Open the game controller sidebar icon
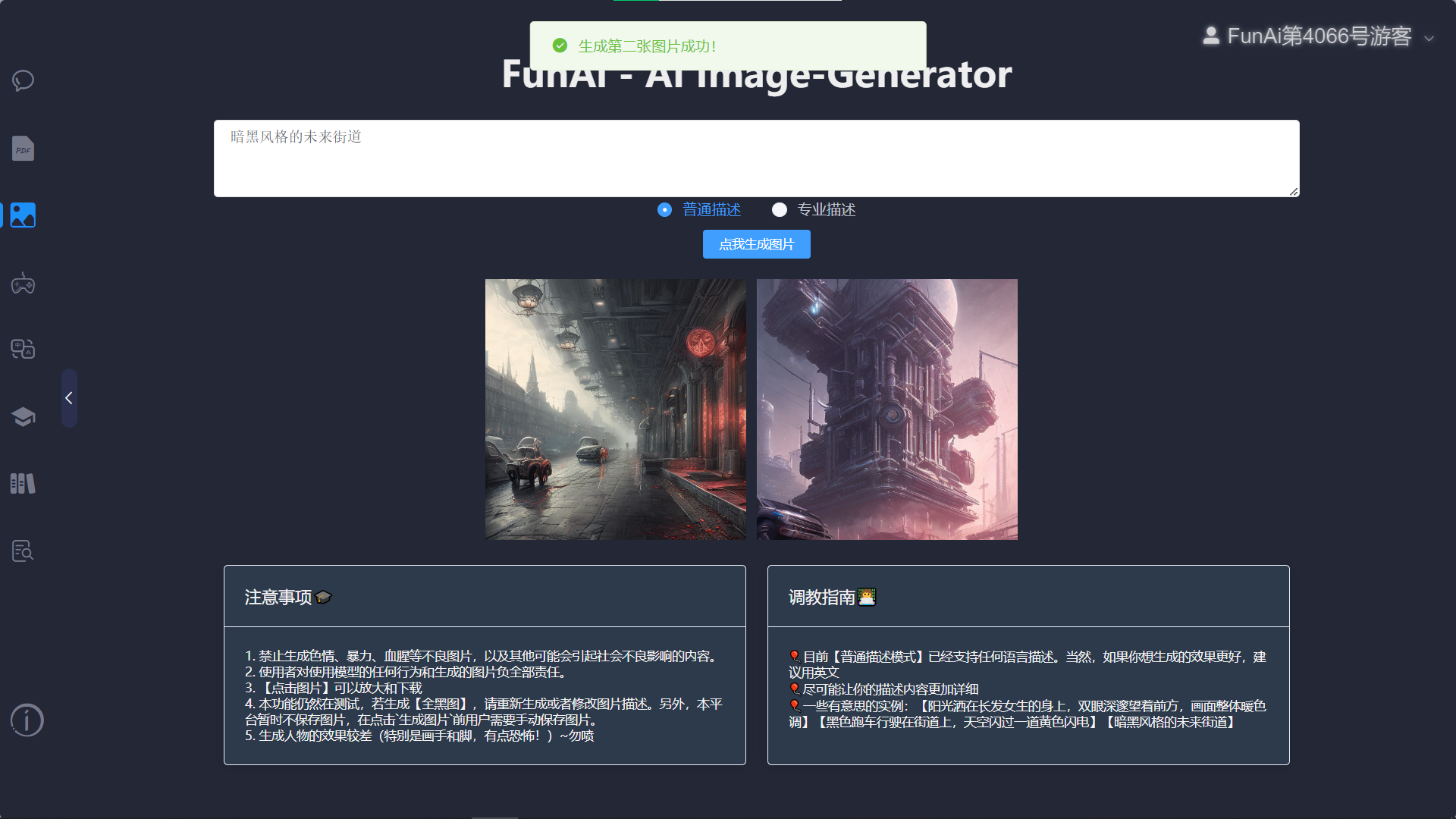 (x=23, y=284)
